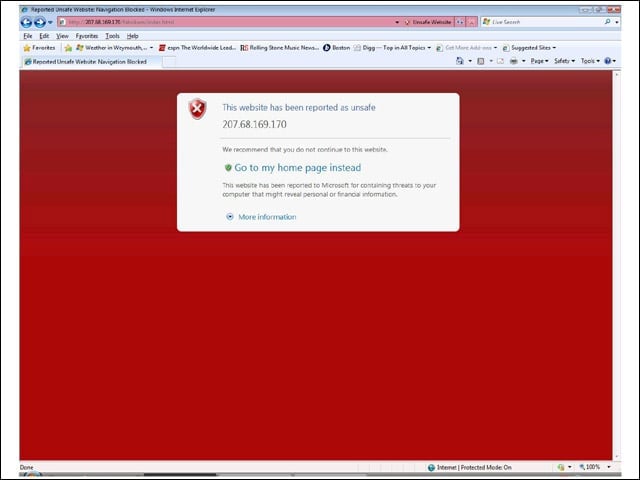Image resolution: width=640 pixels, height=480 pixels.
Task: Expand the Digg feed dropdown arrow
Action: point(429,48)
